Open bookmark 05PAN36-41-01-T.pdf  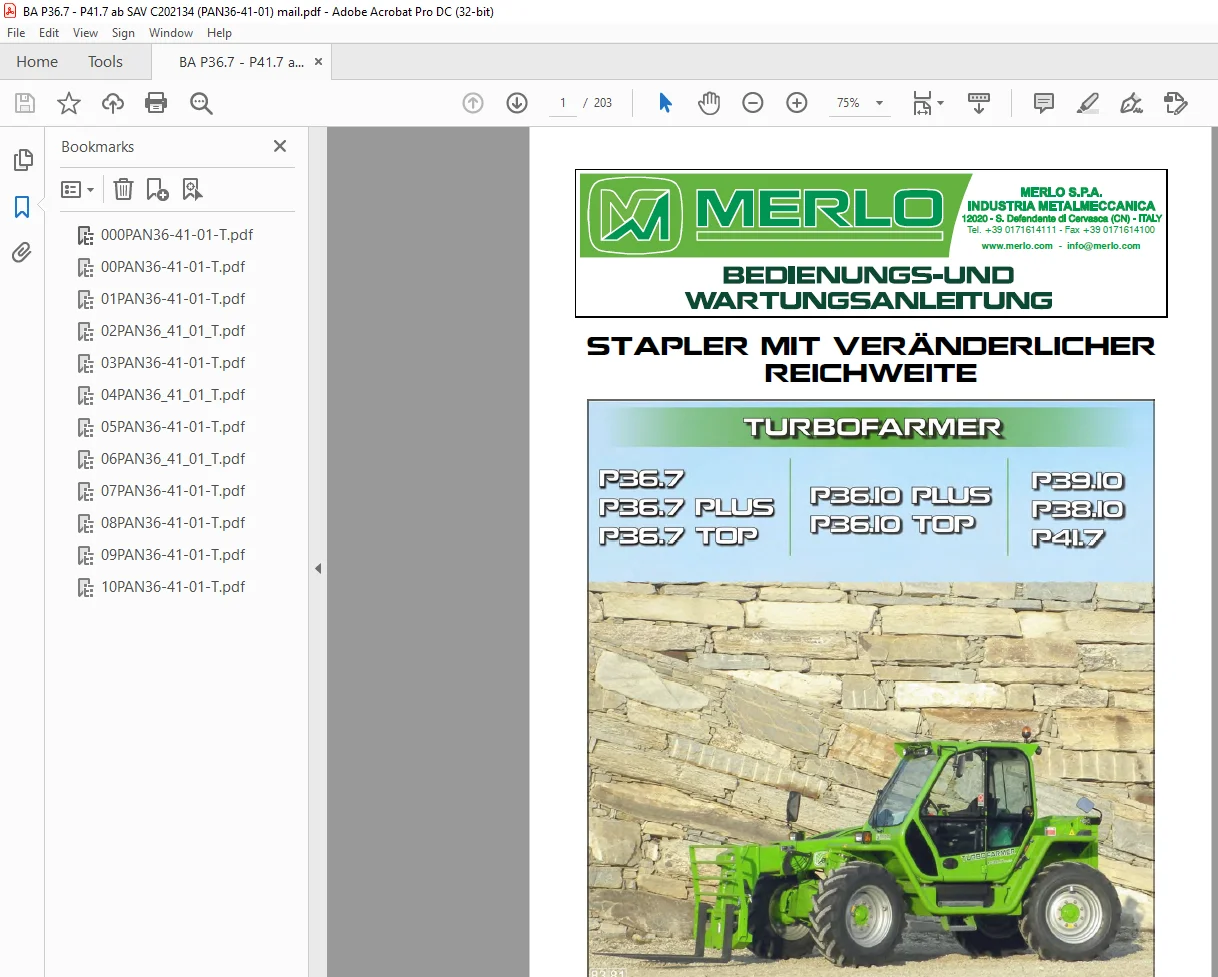(x=173, y=427)
